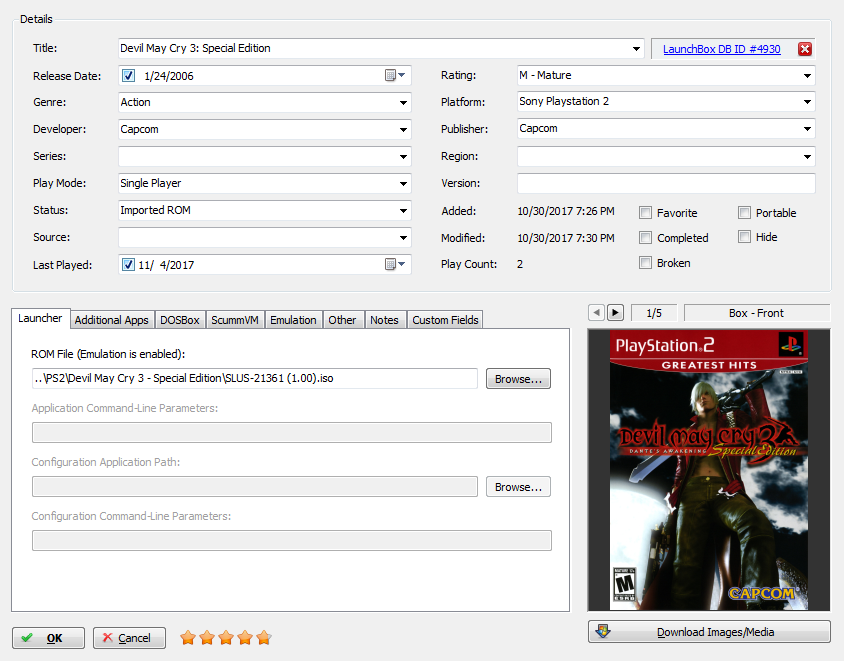This screenshot has width=844, height=661.
Task: Expand the Title dropdown
Action: point(636,48)
